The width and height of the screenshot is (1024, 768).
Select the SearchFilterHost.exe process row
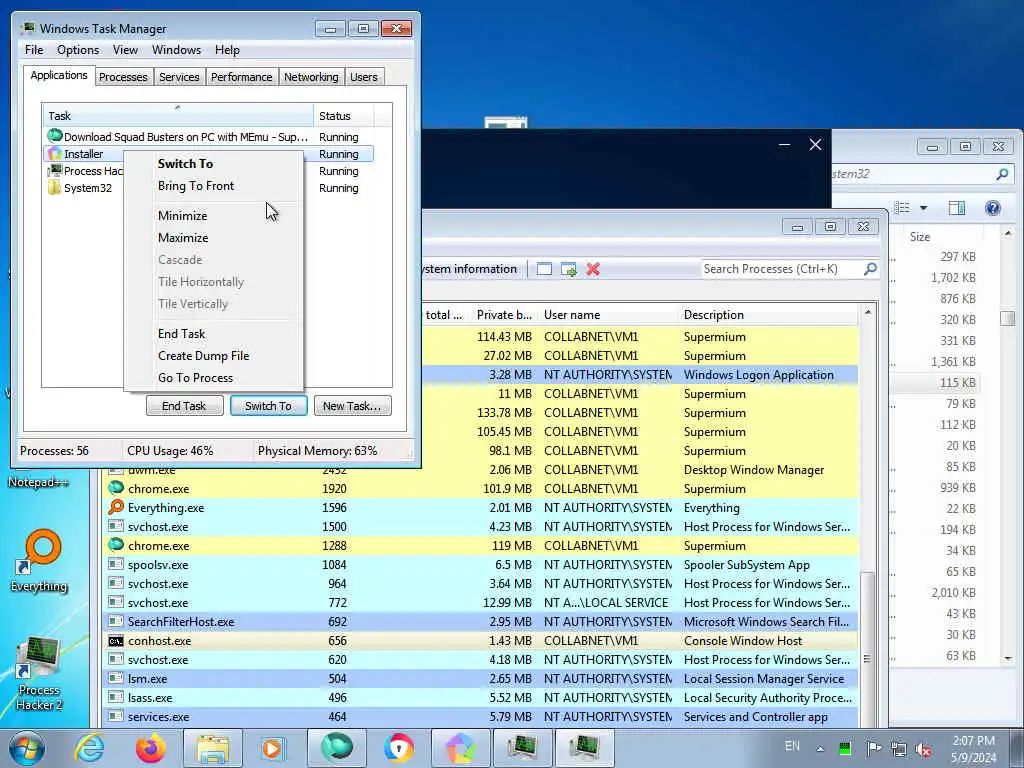pos(481,622)
